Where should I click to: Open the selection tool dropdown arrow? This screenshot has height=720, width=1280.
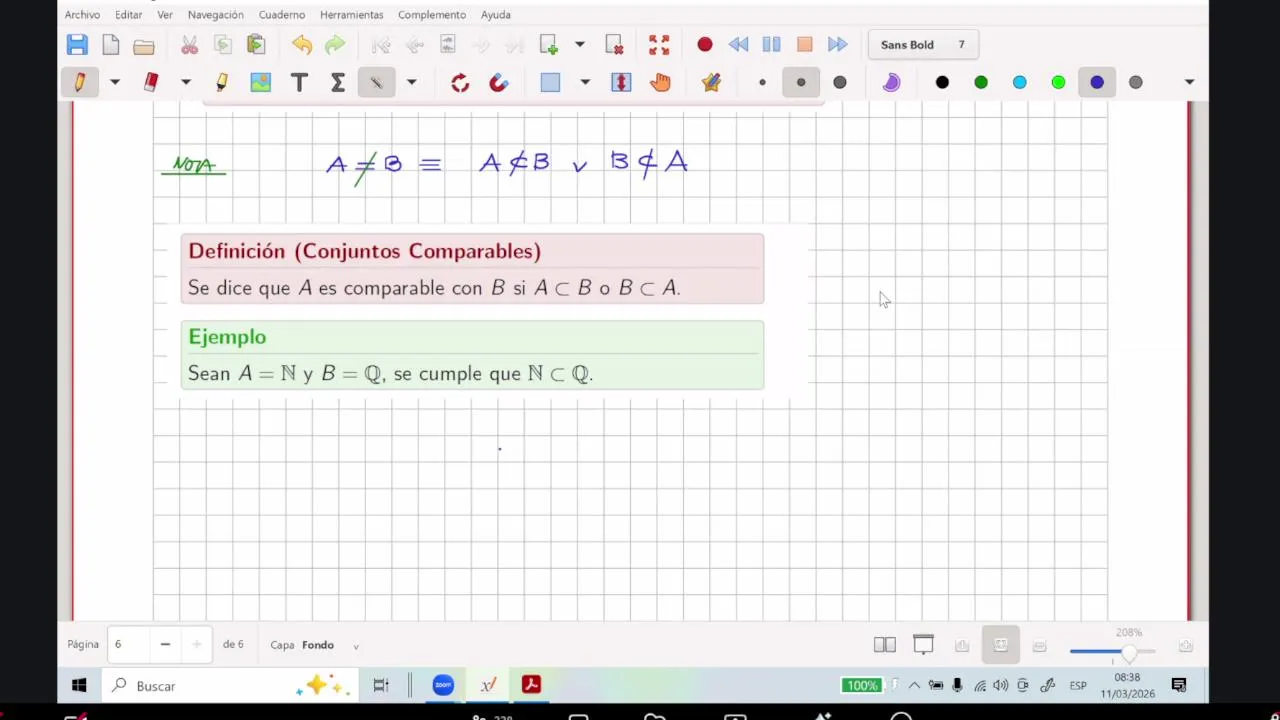point(585,82)
